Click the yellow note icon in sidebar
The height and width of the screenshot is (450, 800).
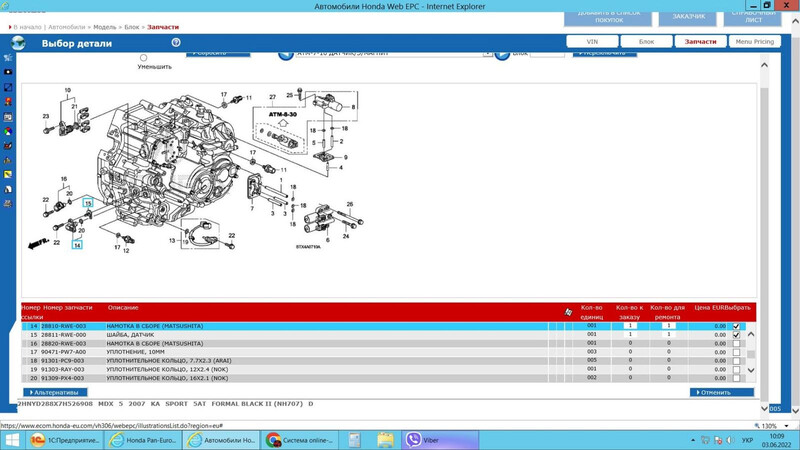coord(8,174)
